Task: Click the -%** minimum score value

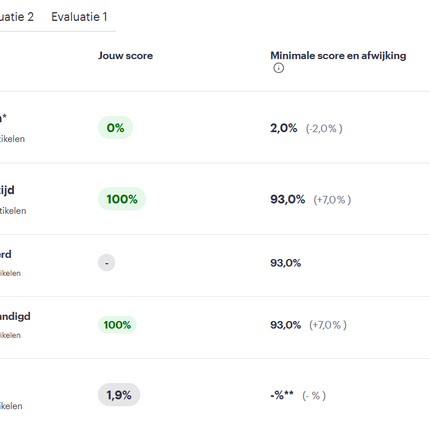Action: [282, 395]
